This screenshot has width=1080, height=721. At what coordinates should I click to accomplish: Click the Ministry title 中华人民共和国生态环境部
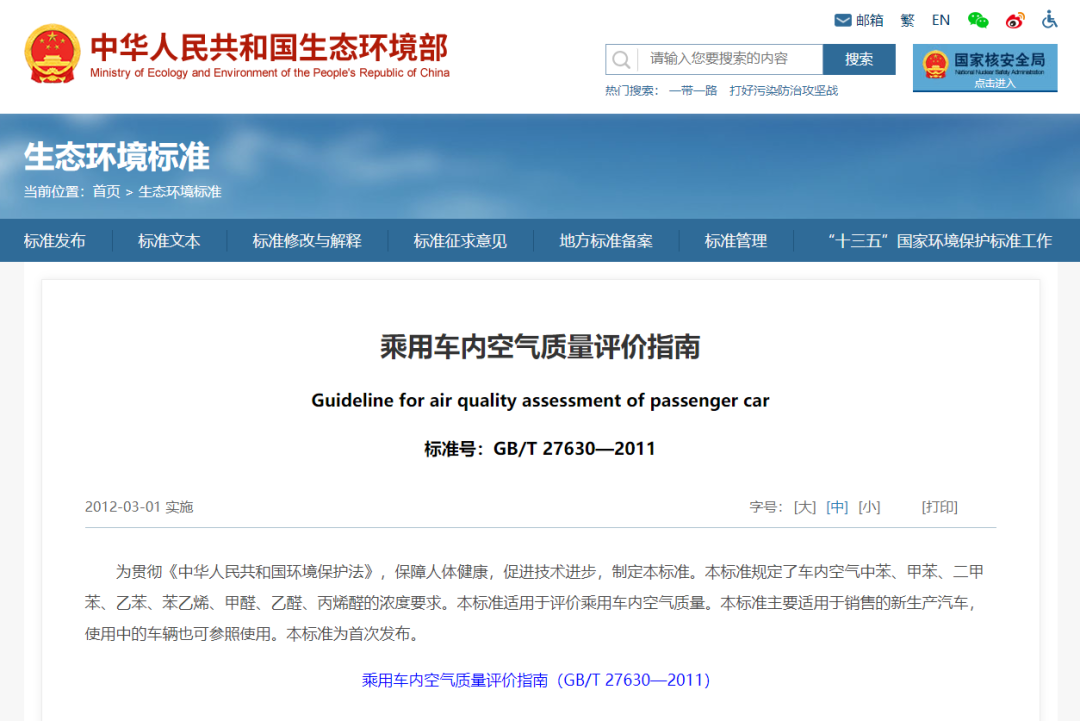269,47
